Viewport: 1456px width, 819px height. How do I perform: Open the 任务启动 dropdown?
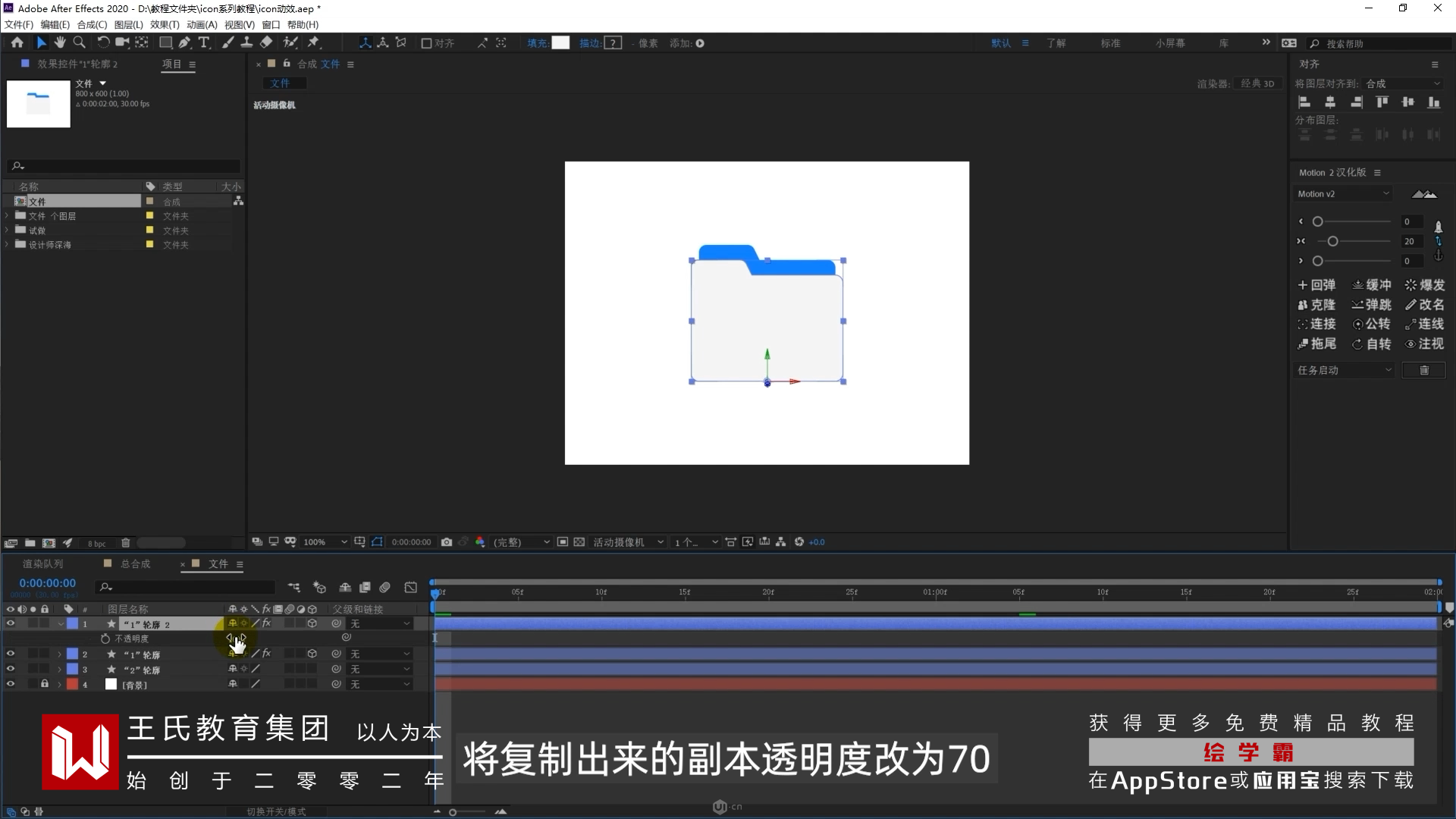[1345, 370]
